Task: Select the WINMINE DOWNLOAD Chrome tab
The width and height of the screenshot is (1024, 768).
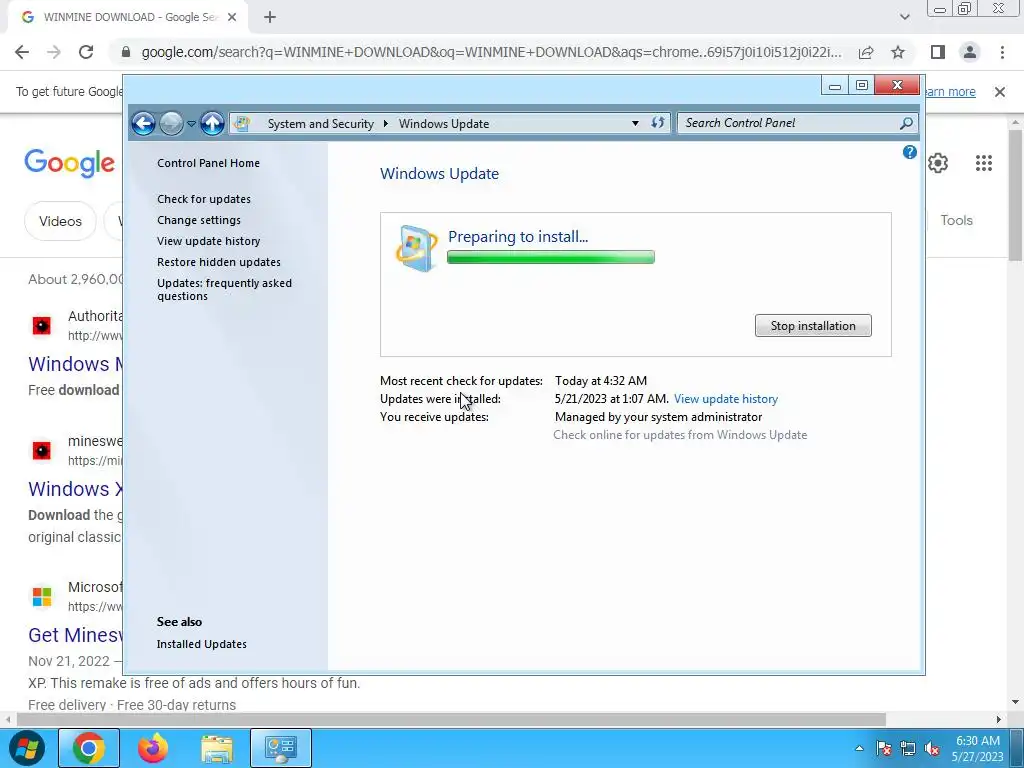Action: pos(128,18)
